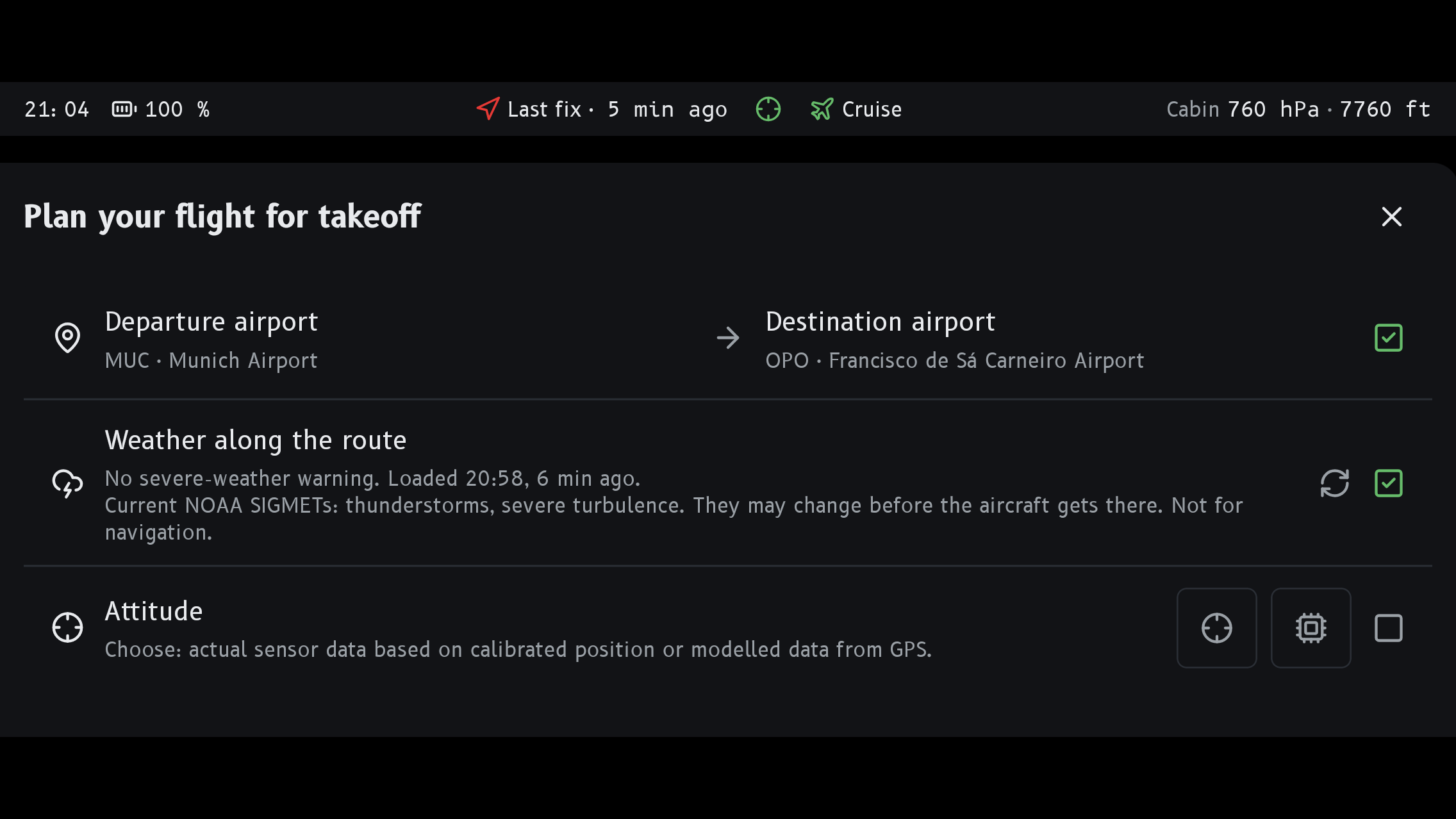Open Destination airport selection
1456x819 pixels.
pyautogui.click(x=955, y=340)
